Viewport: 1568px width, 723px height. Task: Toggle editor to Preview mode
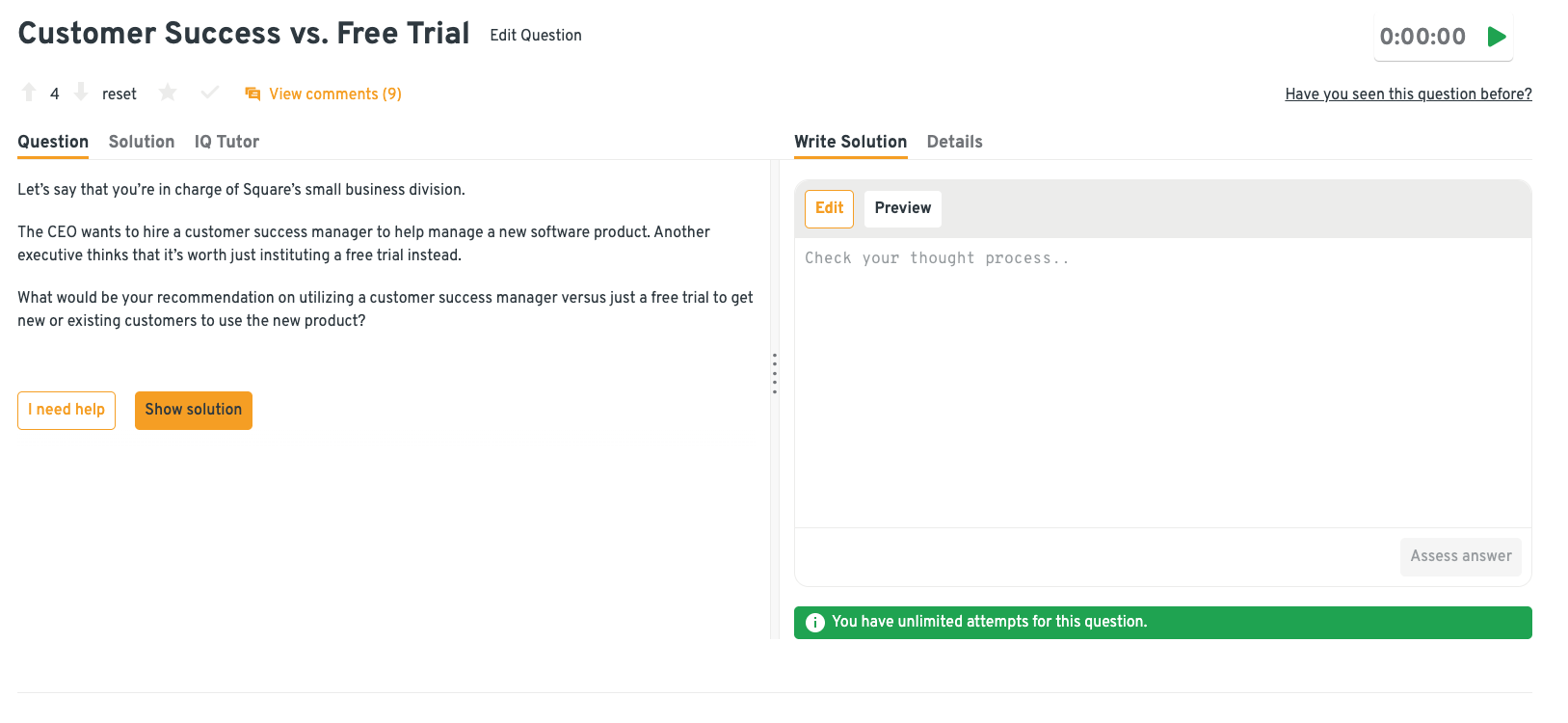click(x=902, y=208)
